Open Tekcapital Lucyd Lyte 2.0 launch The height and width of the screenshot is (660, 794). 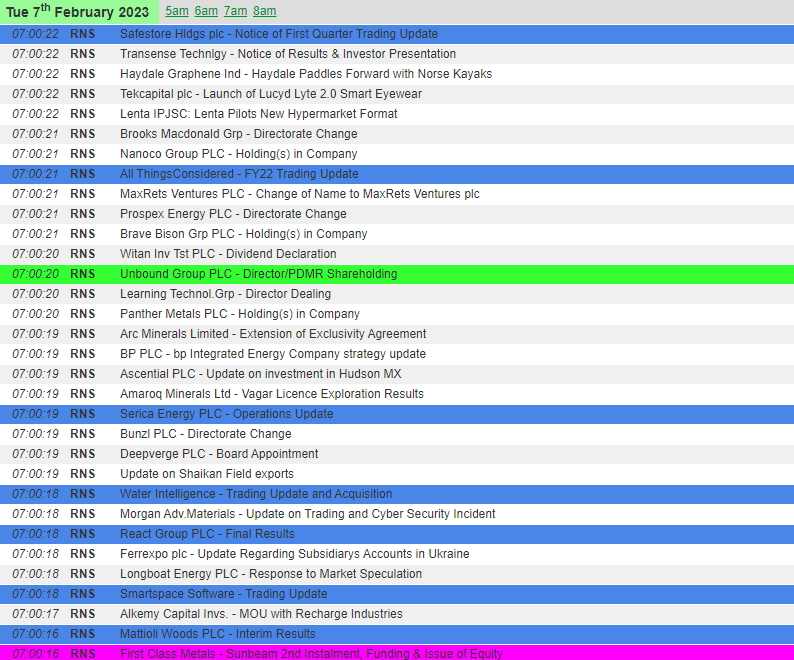[270, 94]
